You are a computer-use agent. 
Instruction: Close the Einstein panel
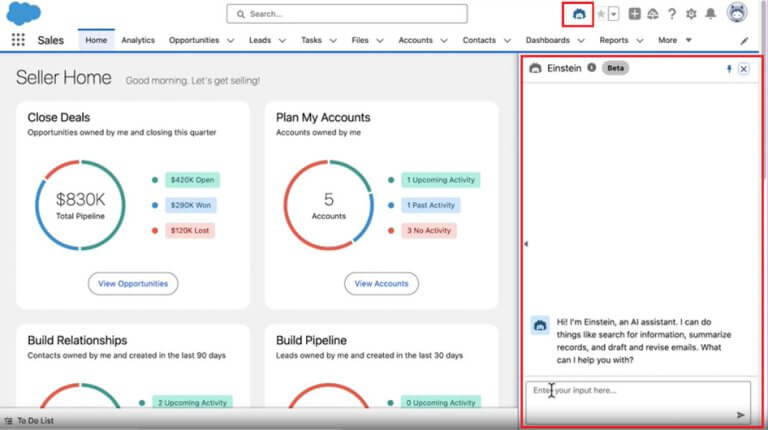744,69
